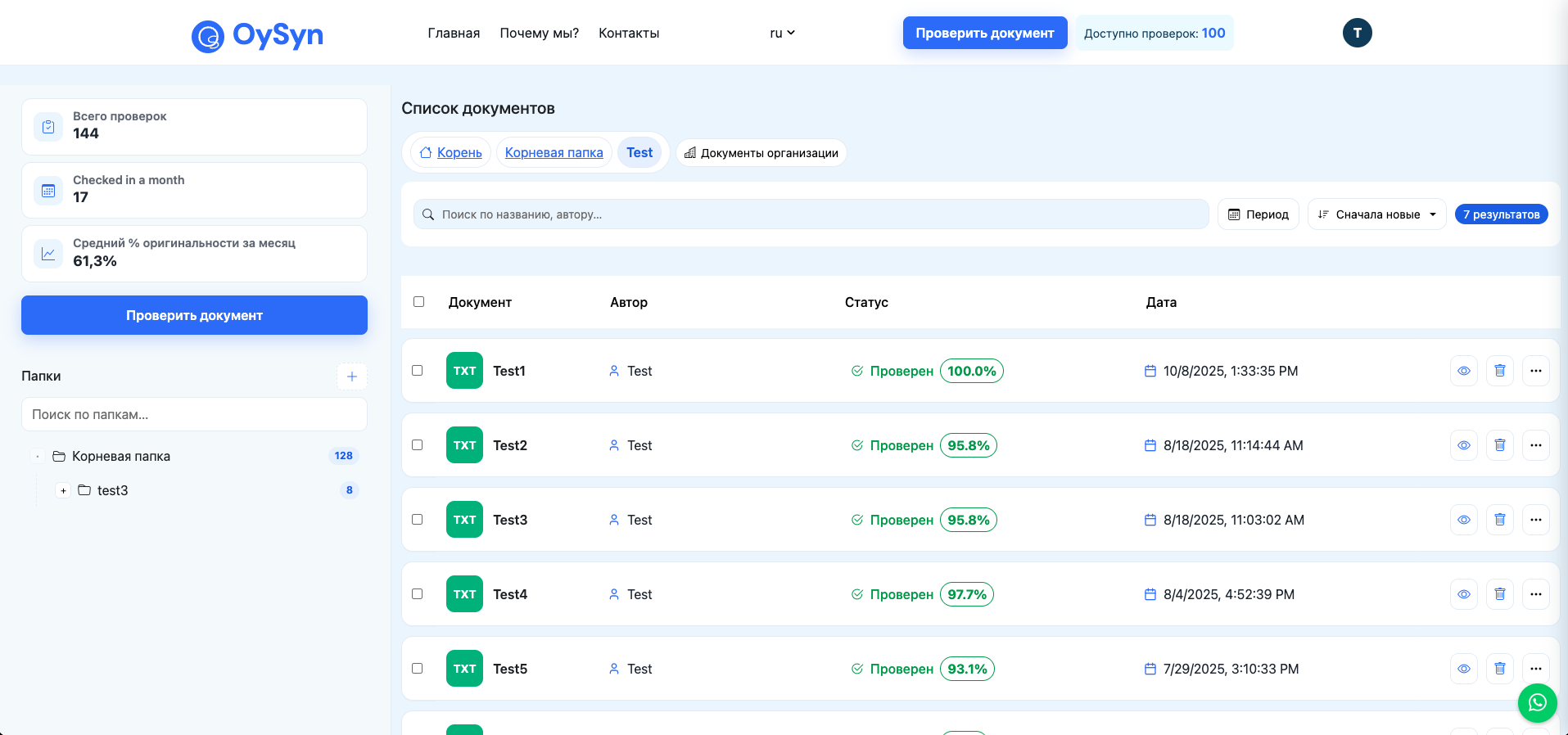The height and width of the screenshot is (735, 1568).
Task: Open the user avatar T menu
Action: pyautogui.click(x=1357, y=33)
